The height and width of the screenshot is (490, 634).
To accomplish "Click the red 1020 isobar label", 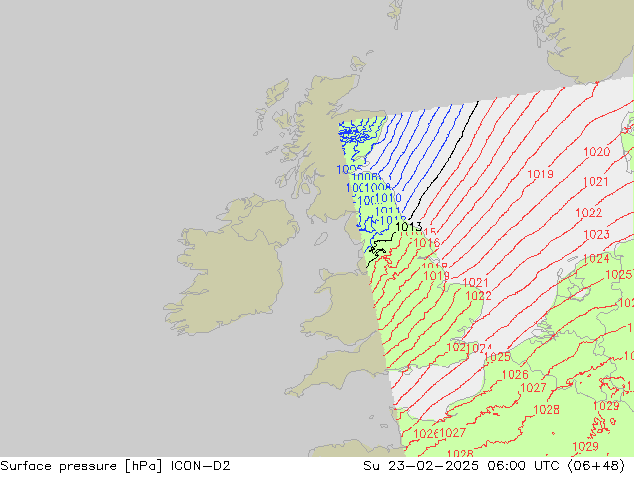I will point(596,152).
